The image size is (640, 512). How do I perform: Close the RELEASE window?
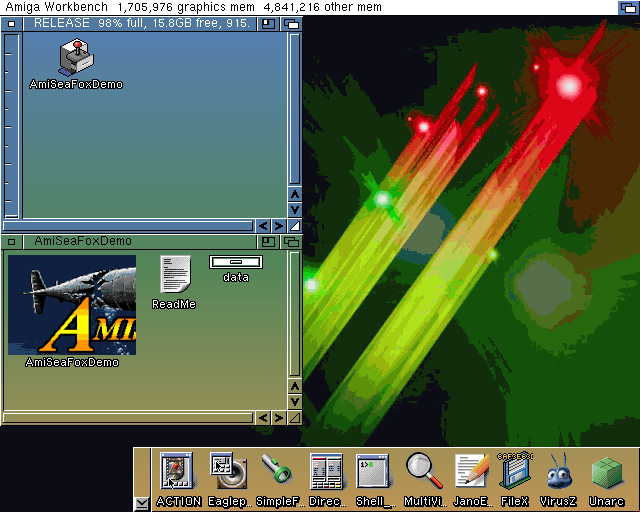click(11, 24)
